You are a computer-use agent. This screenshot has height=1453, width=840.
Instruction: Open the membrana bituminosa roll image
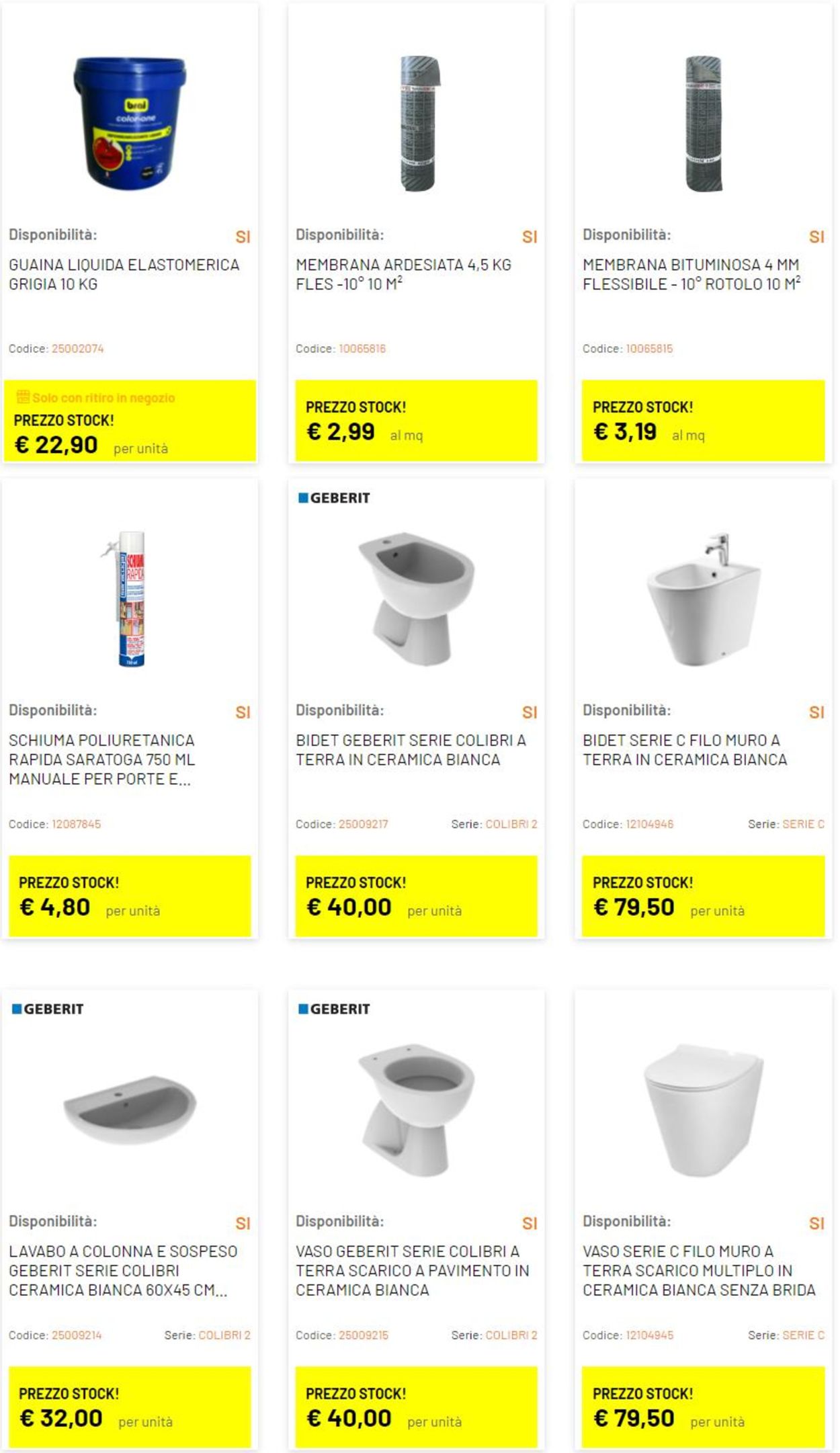pos(704,124)
